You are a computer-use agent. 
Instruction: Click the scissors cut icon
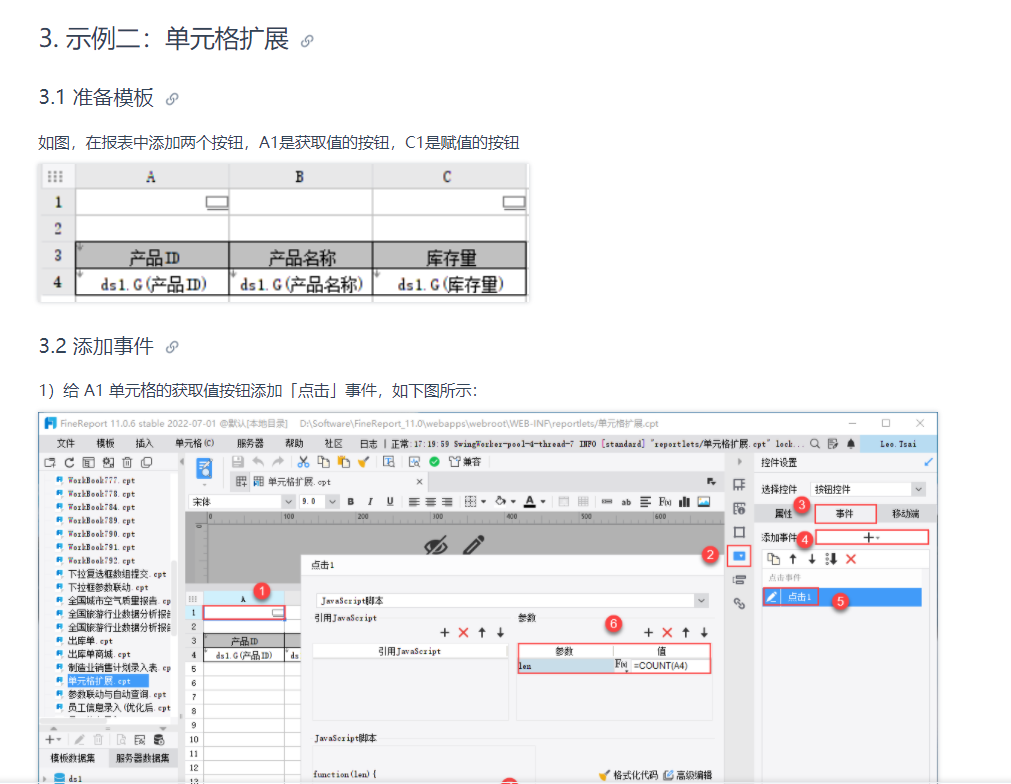(x=303, y=462)
